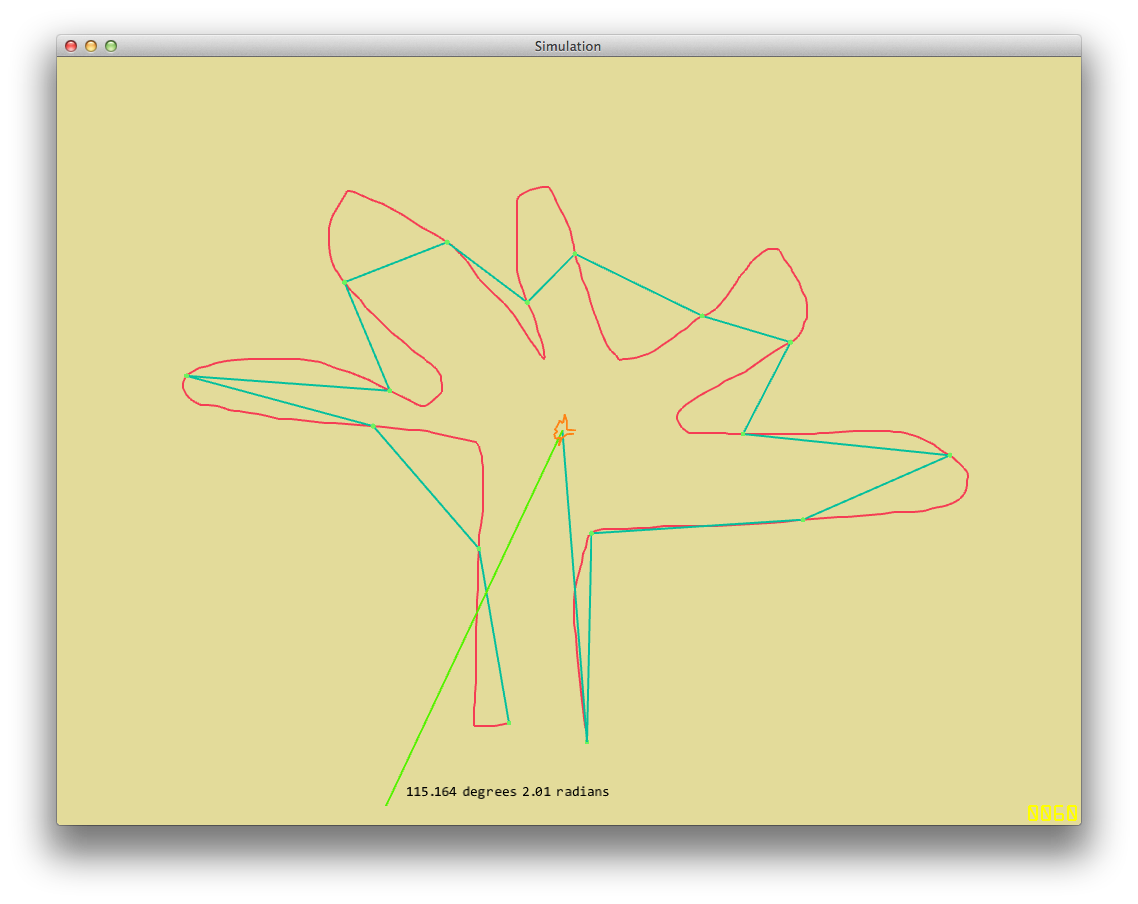The image size is (1138, 904).
Task: Select the teal vertex at the leftmost branch tip
Action: coord(186,376)
